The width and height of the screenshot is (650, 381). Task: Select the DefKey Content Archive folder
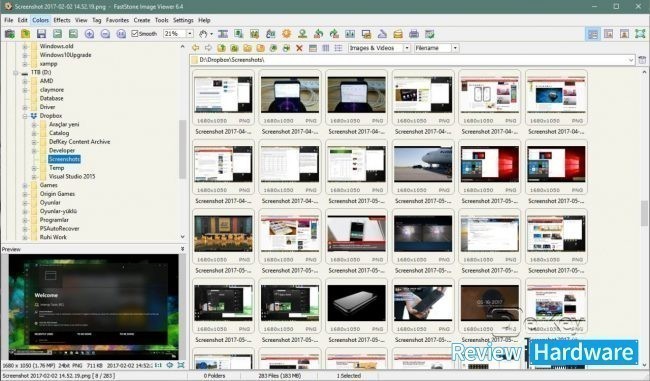[80, 142]
